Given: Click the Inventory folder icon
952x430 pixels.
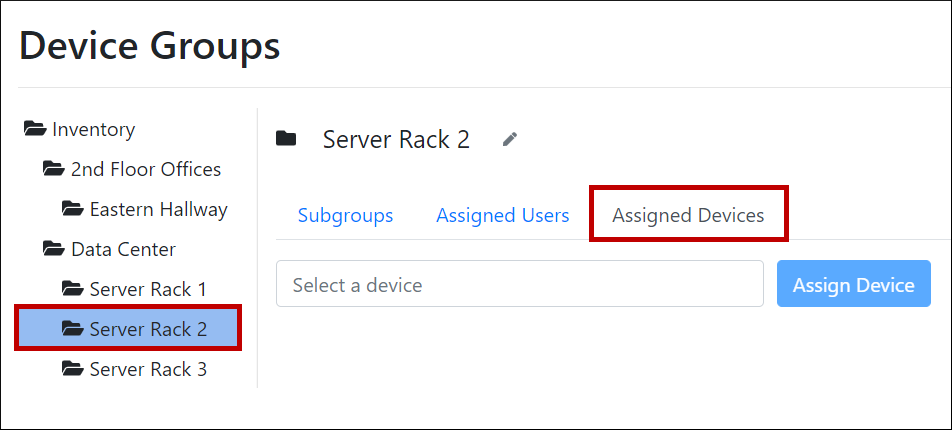Looking at the screenshot, I should coord(35,129).
